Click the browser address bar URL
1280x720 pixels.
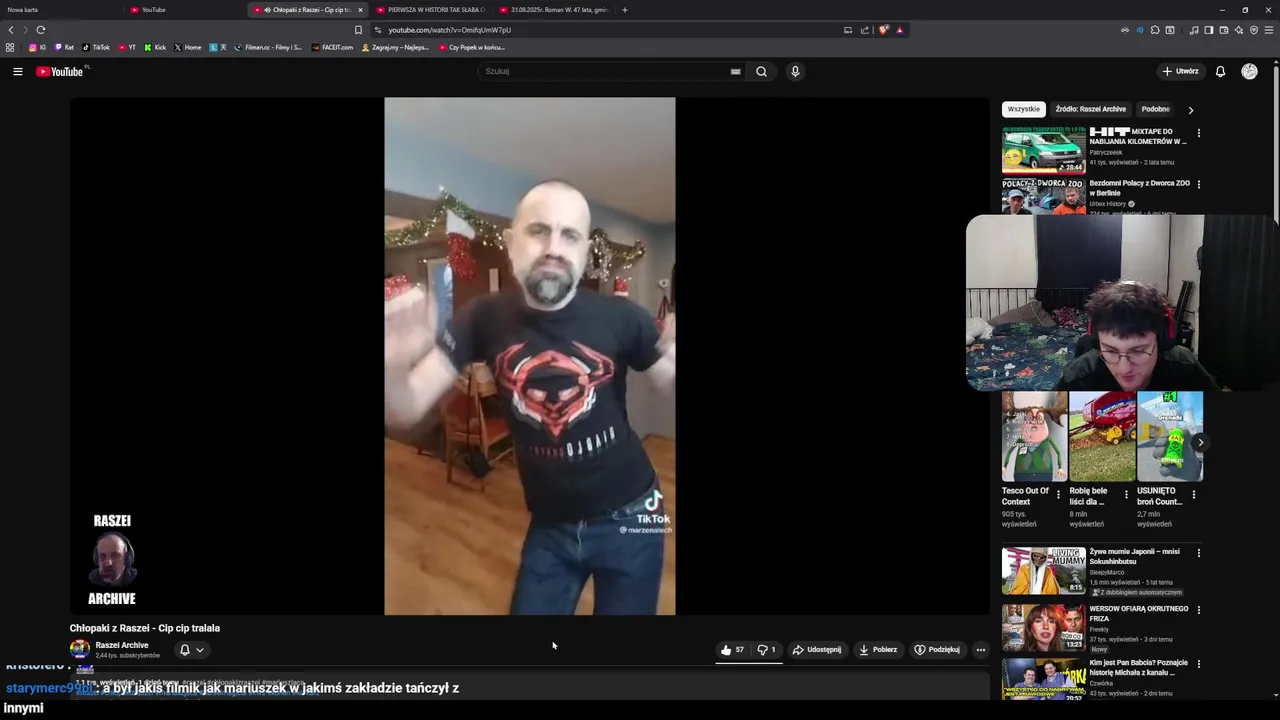point(449,30)
